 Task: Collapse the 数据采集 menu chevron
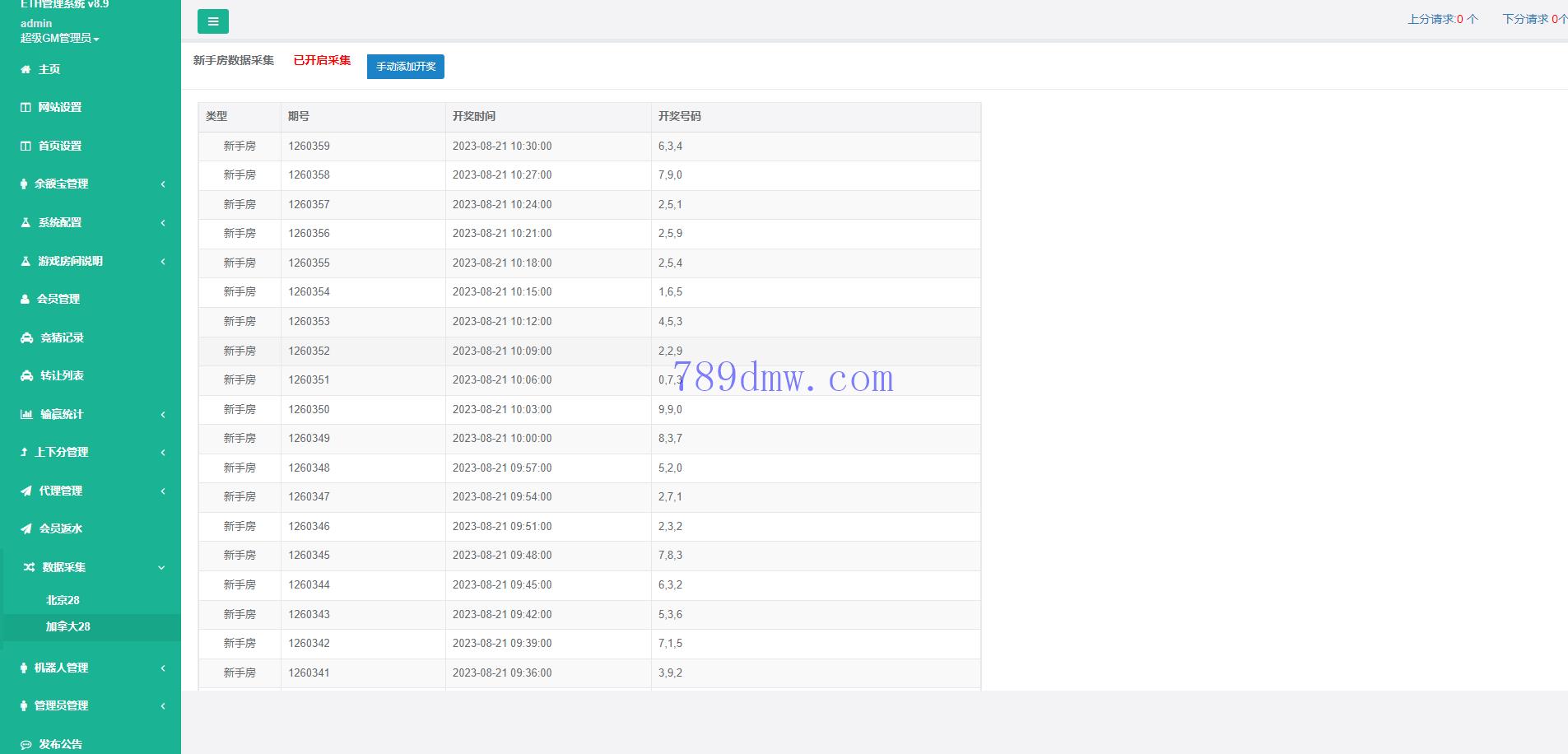coord(162,568)
